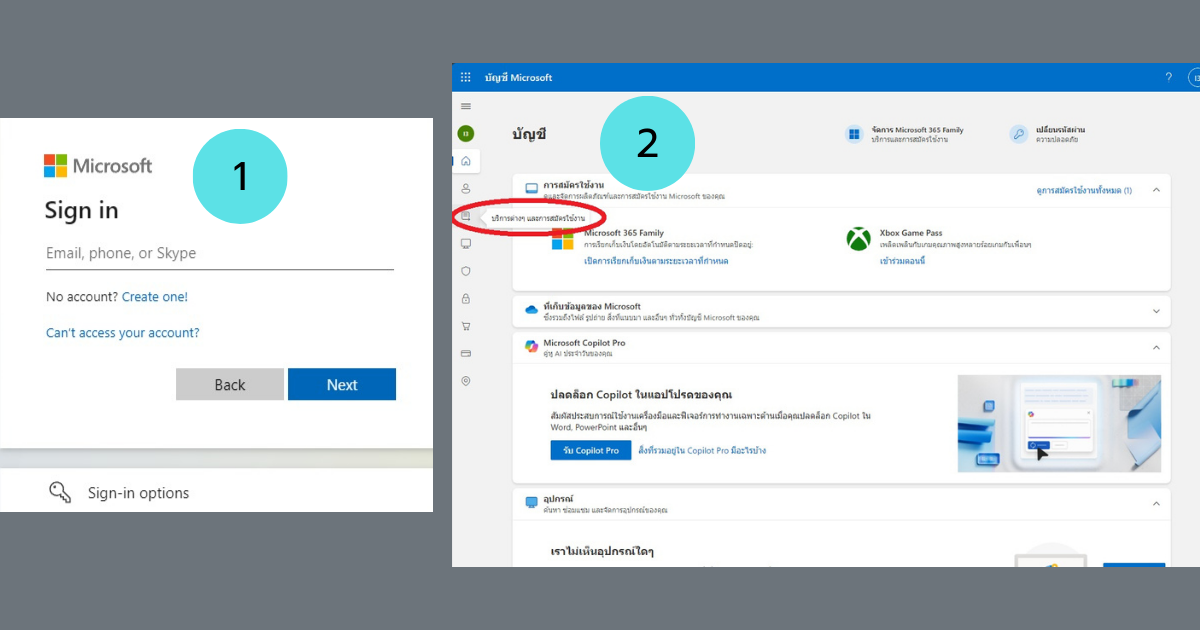Open Services and subscriptions sidebar icon

click(x=466, y=216)
